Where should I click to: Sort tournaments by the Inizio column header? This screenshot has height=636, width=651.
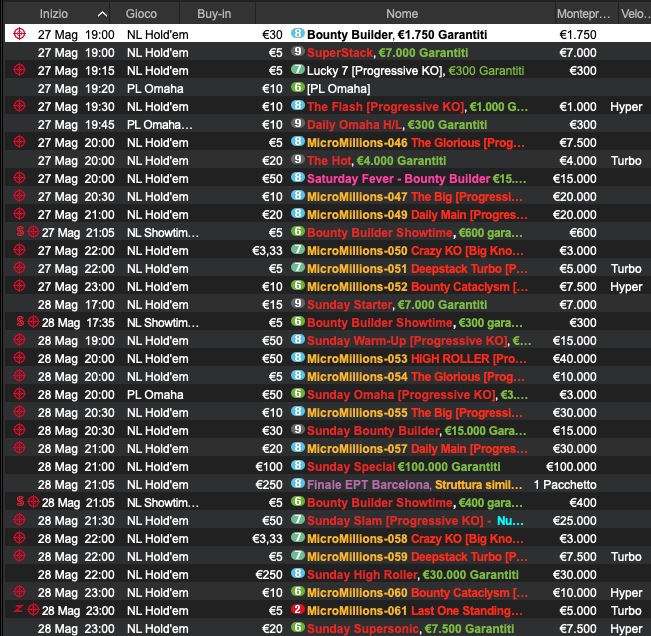coord(54,14)
